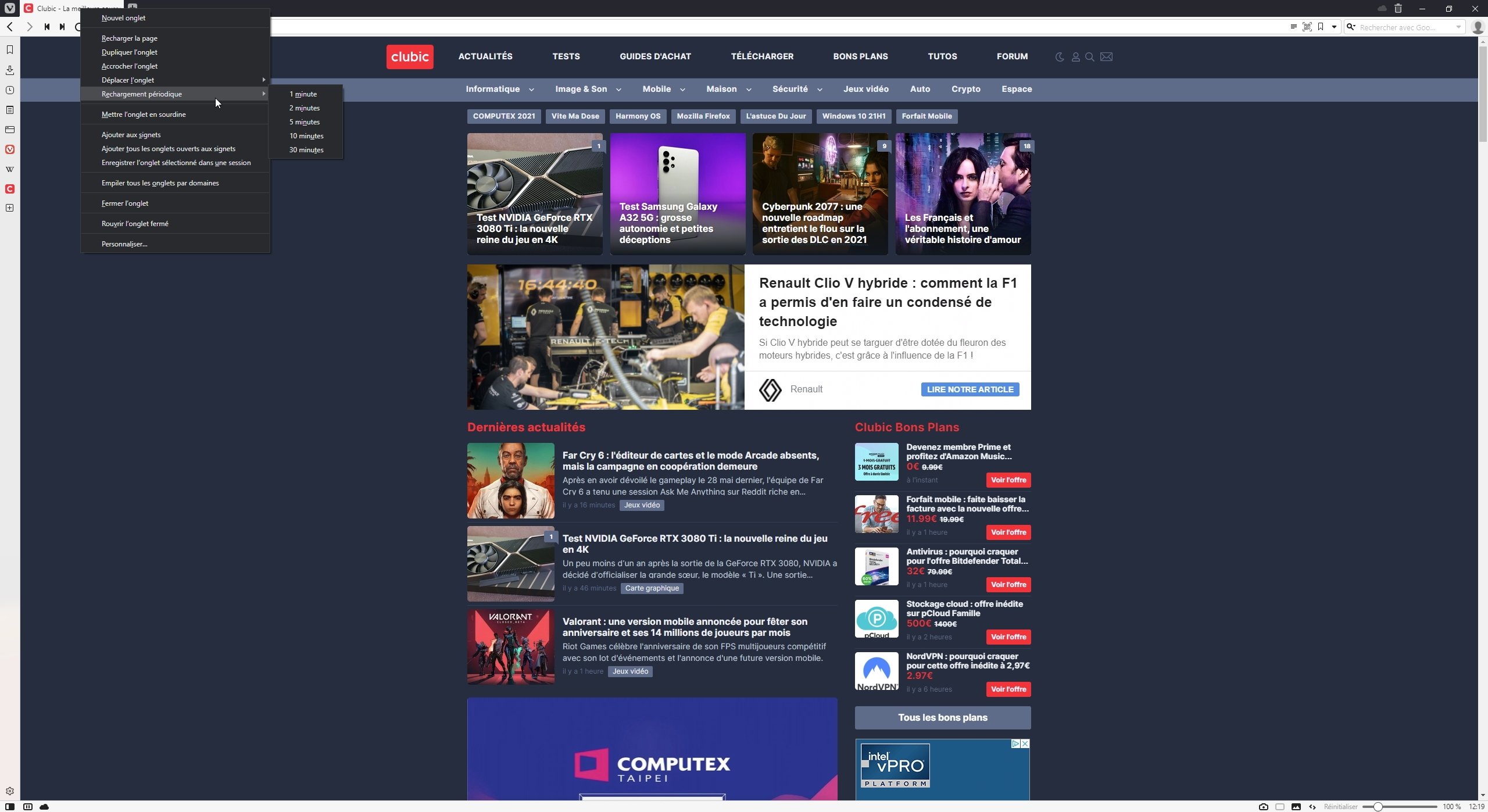The height and width of the screenshot is (812, 1488).
Task: Open the FORUM section of Clubic
Action: click(x=1011, y=56)
